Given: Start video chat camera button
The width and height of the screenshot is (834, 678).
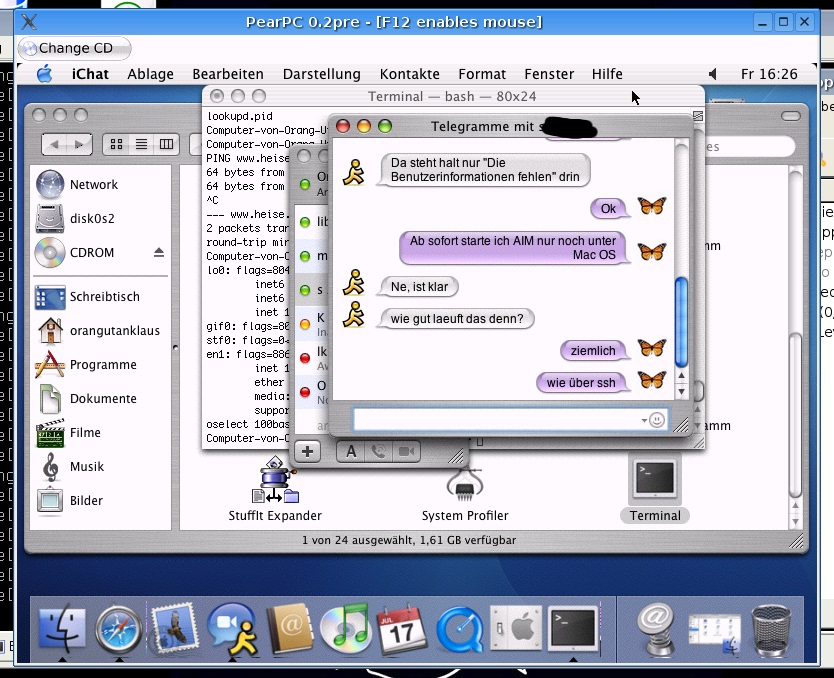Looking at the screenshot, I should [x=406, y=452].
